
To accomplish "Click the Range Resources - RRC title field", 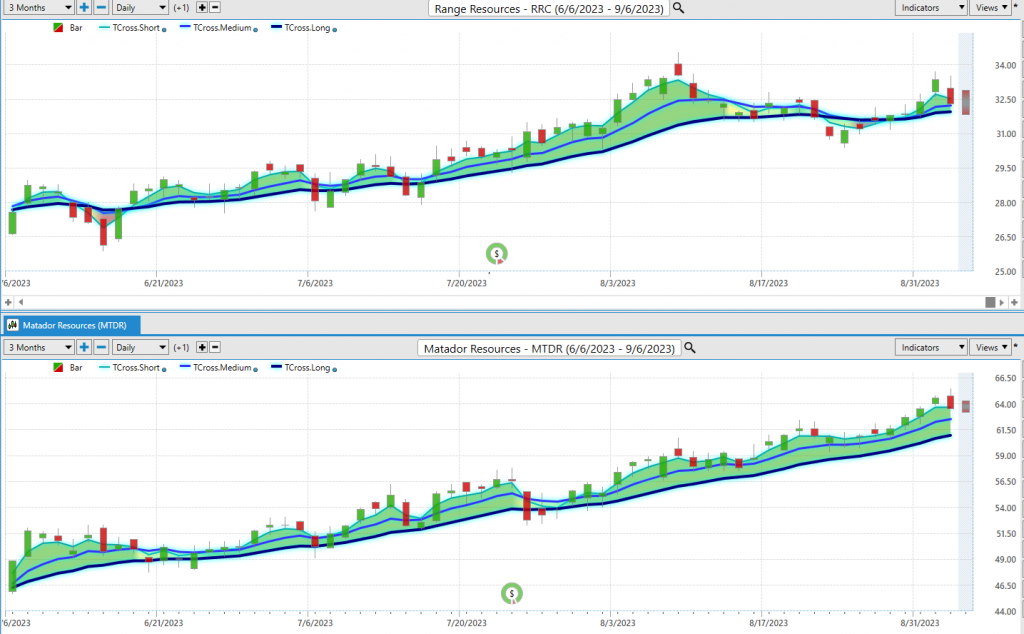I will 549,8.
